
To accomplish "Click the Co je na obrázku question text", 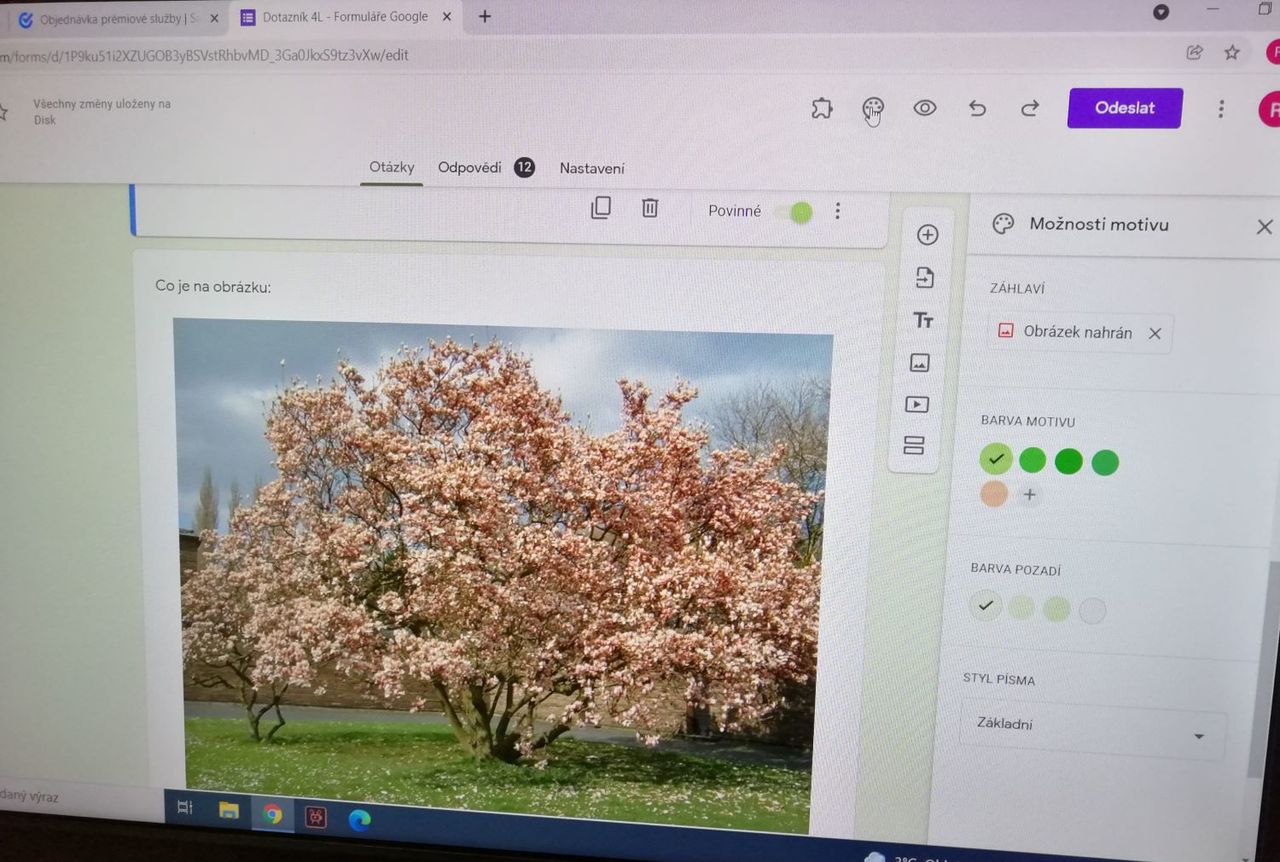I will pos(213,287).
